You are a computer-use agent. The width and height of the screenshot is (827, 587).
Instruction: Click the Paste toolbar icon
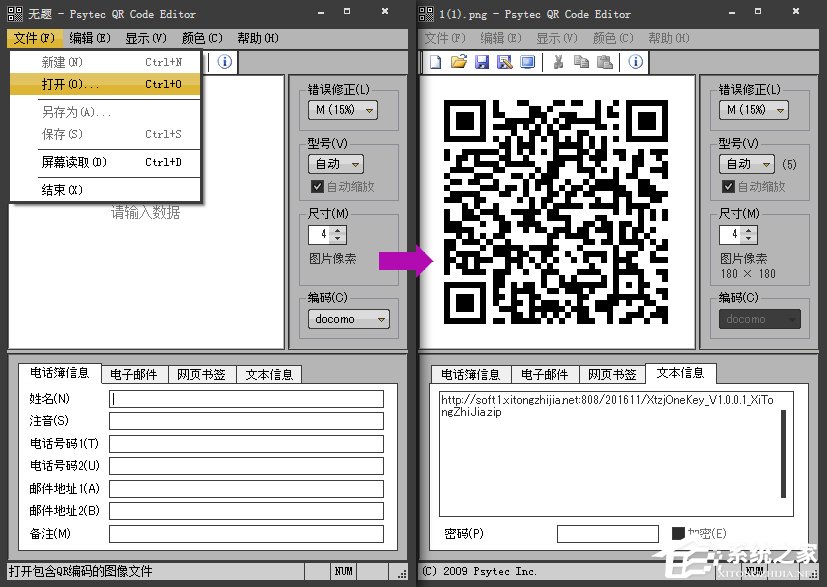pos(605,62)
